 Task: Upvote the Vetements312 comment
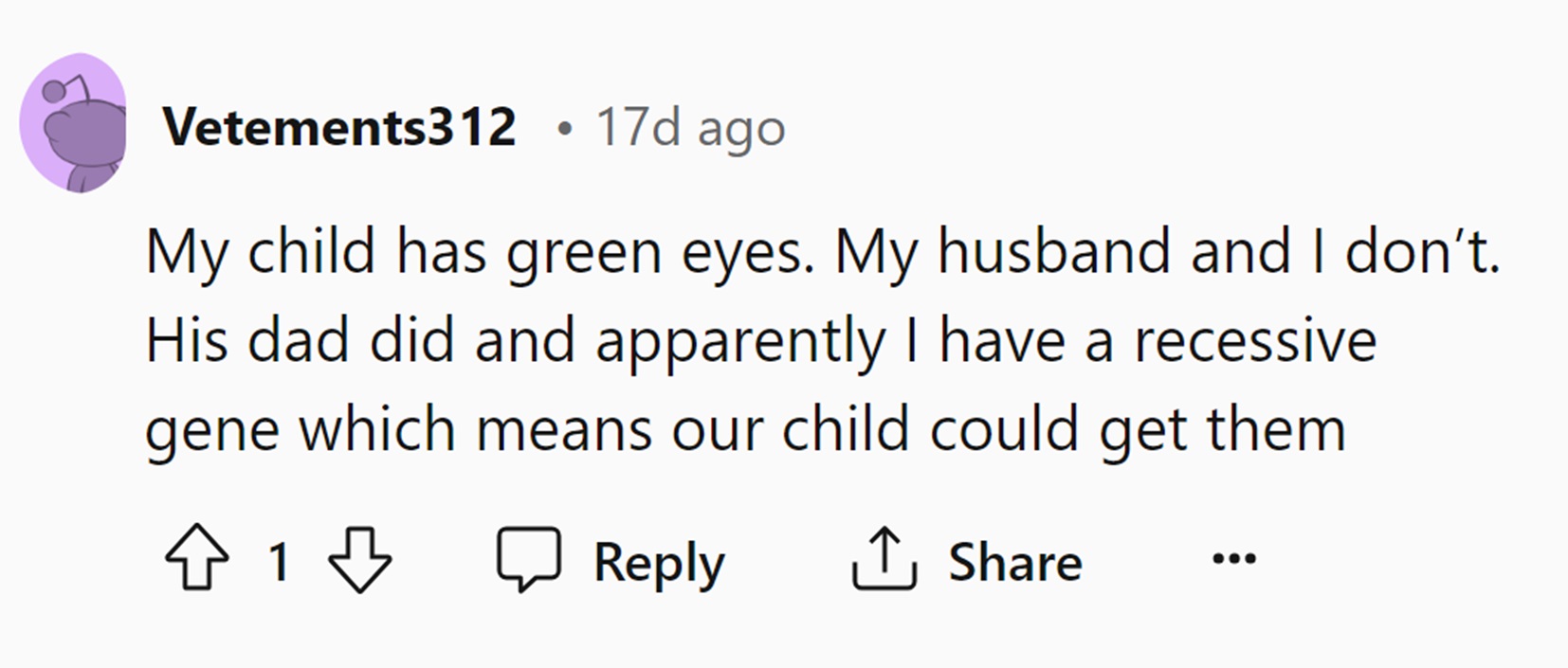coord(197,560)
